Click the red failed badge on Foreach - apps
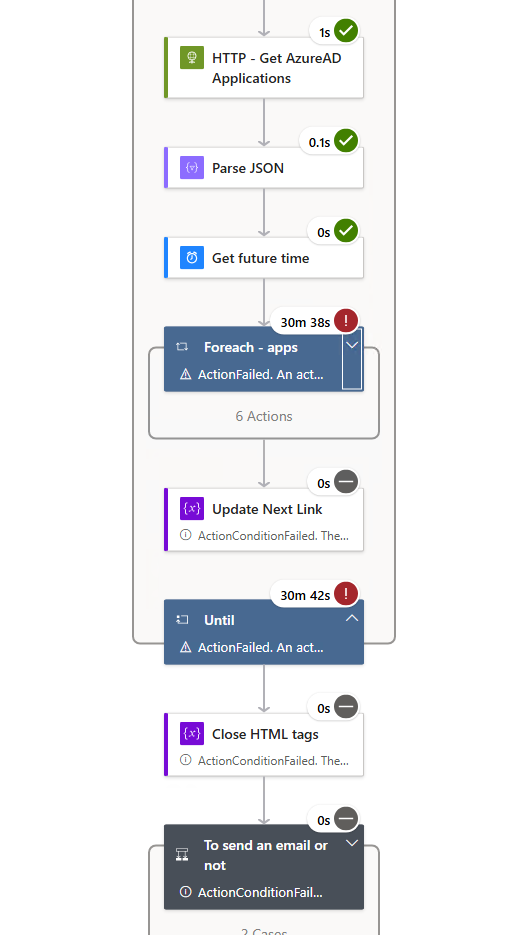This screenshot has height=935, width=511. click(x=346, y=321)
